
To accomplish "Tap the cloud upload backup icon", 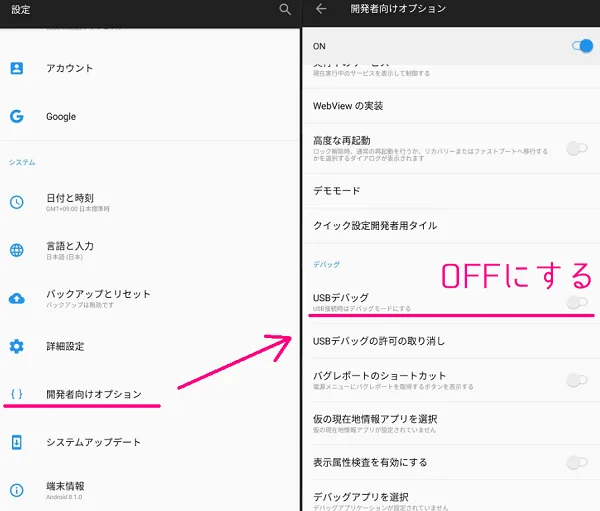I will [x=16, y=299].
